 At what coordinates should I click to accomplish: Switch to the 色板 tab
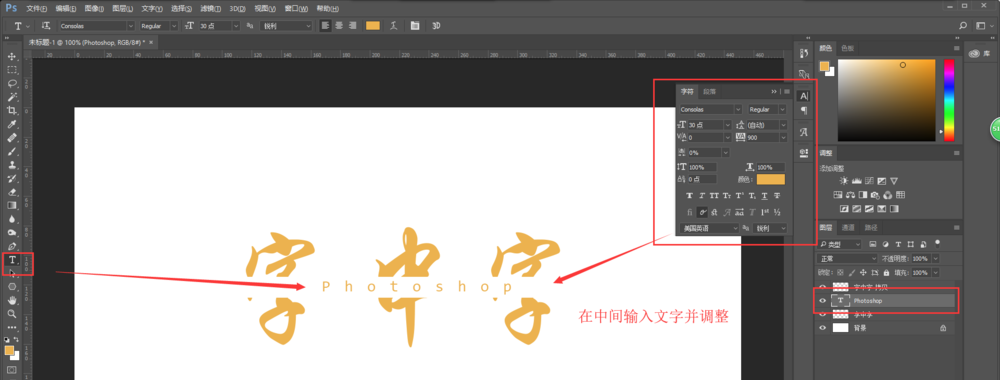(x=848, y=48)
